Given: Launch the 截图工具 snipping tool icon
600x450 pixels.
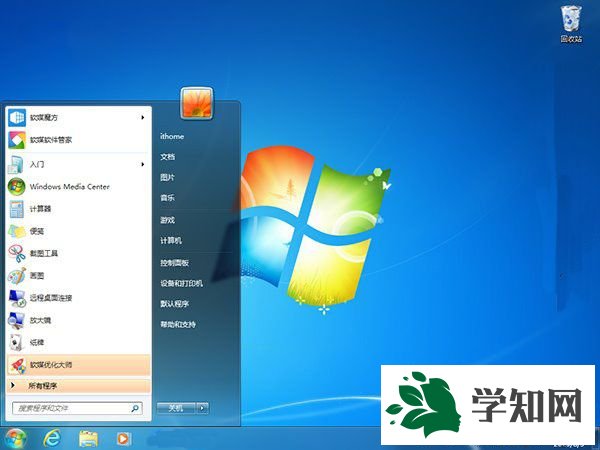Looking at the screenshot, I should click(16, 253).
